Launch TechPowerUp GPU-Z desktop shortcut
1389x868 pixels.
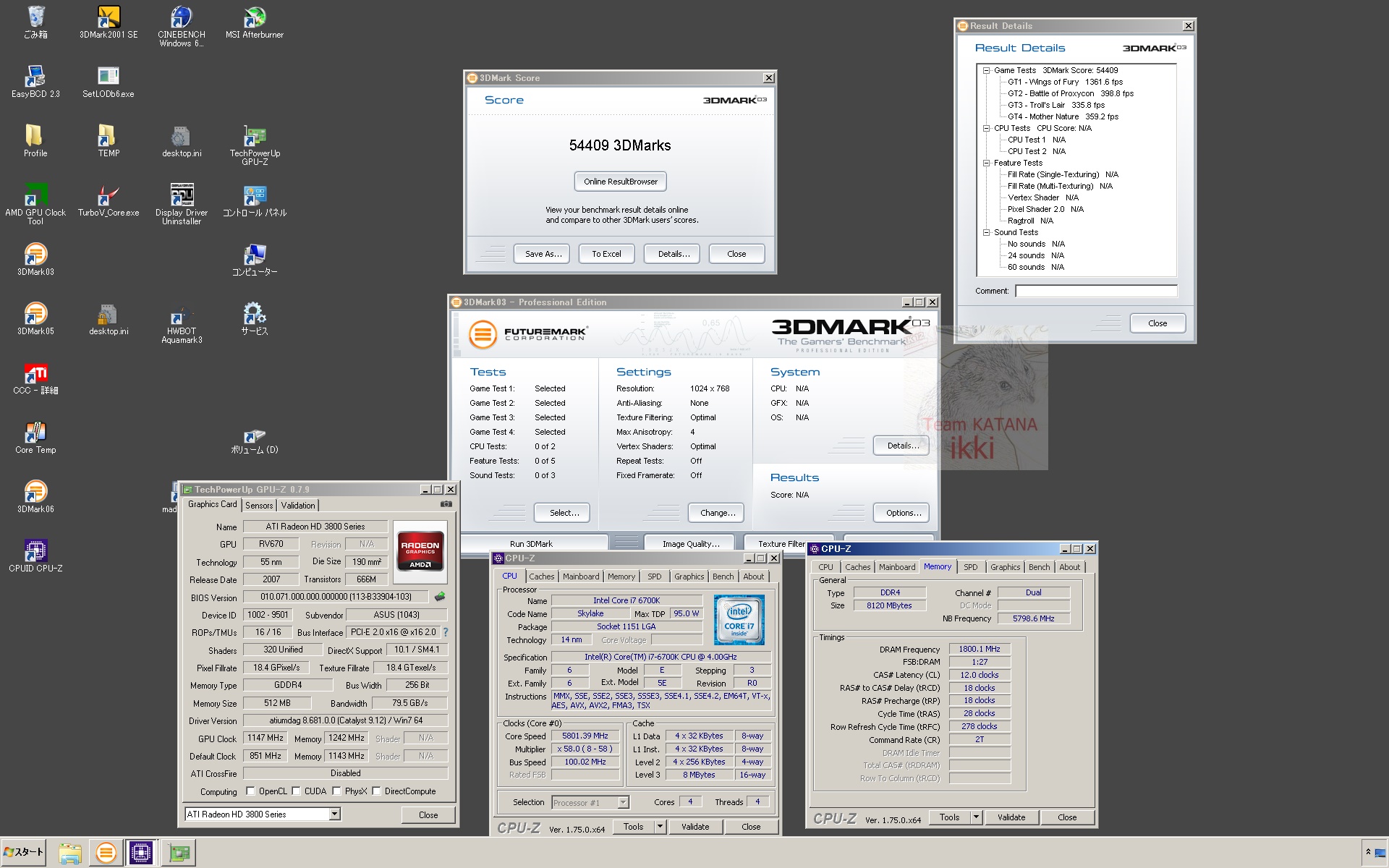pos(255,145)
